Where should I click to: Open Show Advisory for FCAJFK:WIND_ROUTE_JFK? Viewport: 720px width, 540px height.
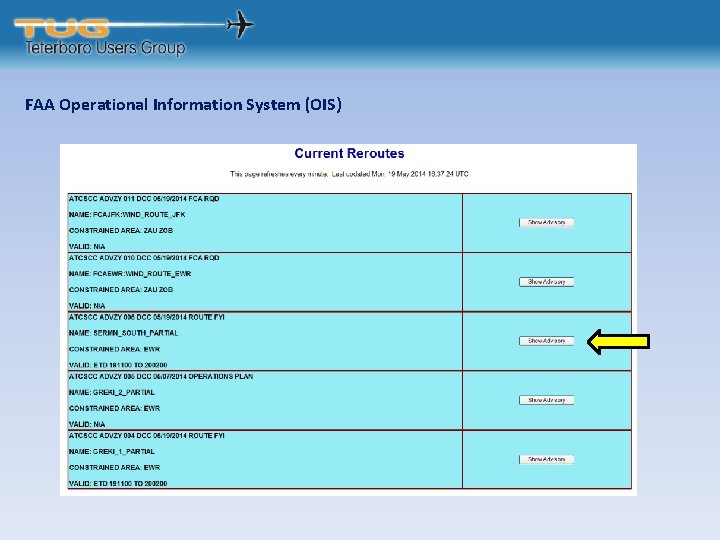546,223
